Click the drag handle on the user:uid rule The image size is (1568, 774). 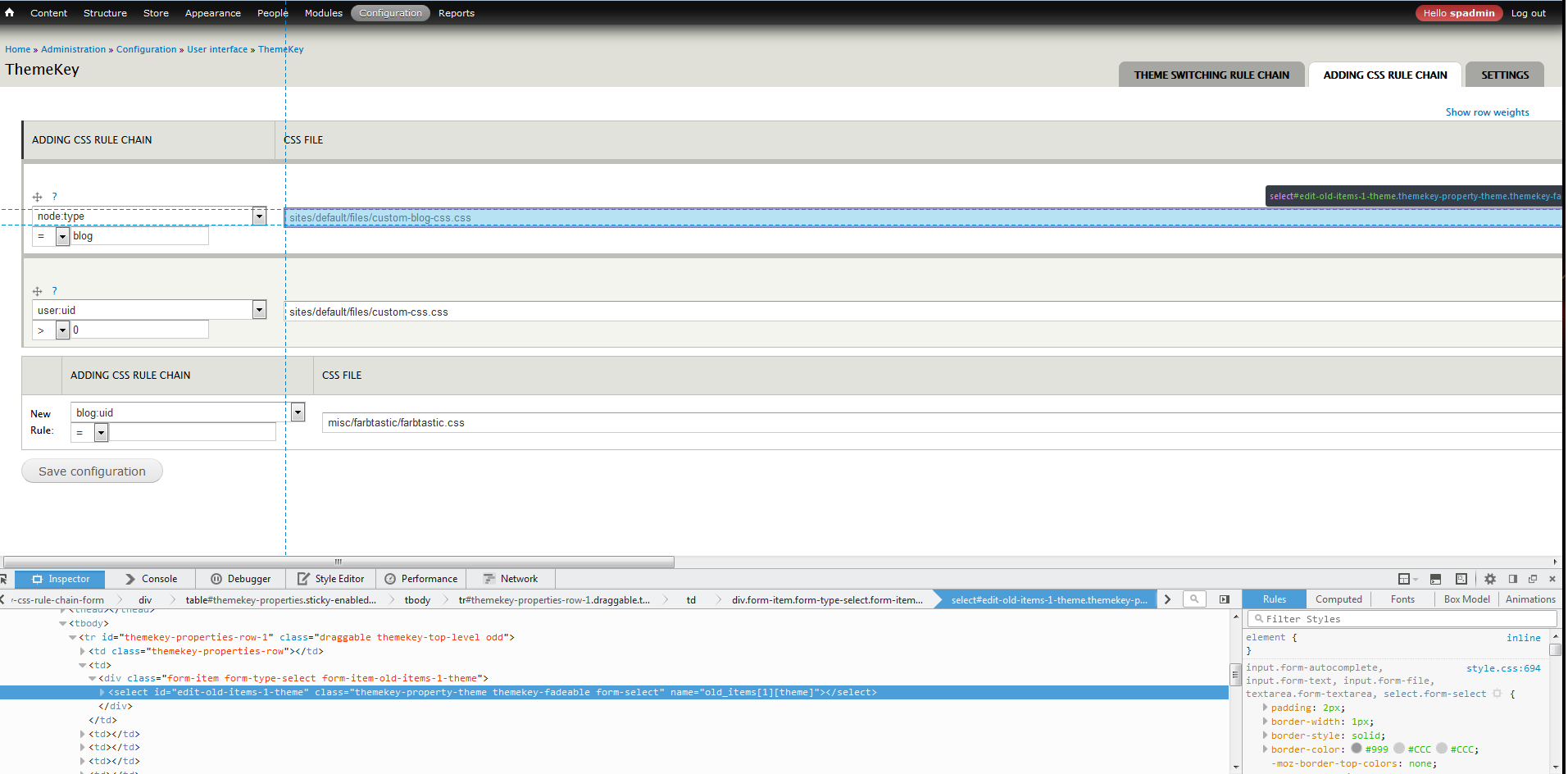tap(37, 291)
